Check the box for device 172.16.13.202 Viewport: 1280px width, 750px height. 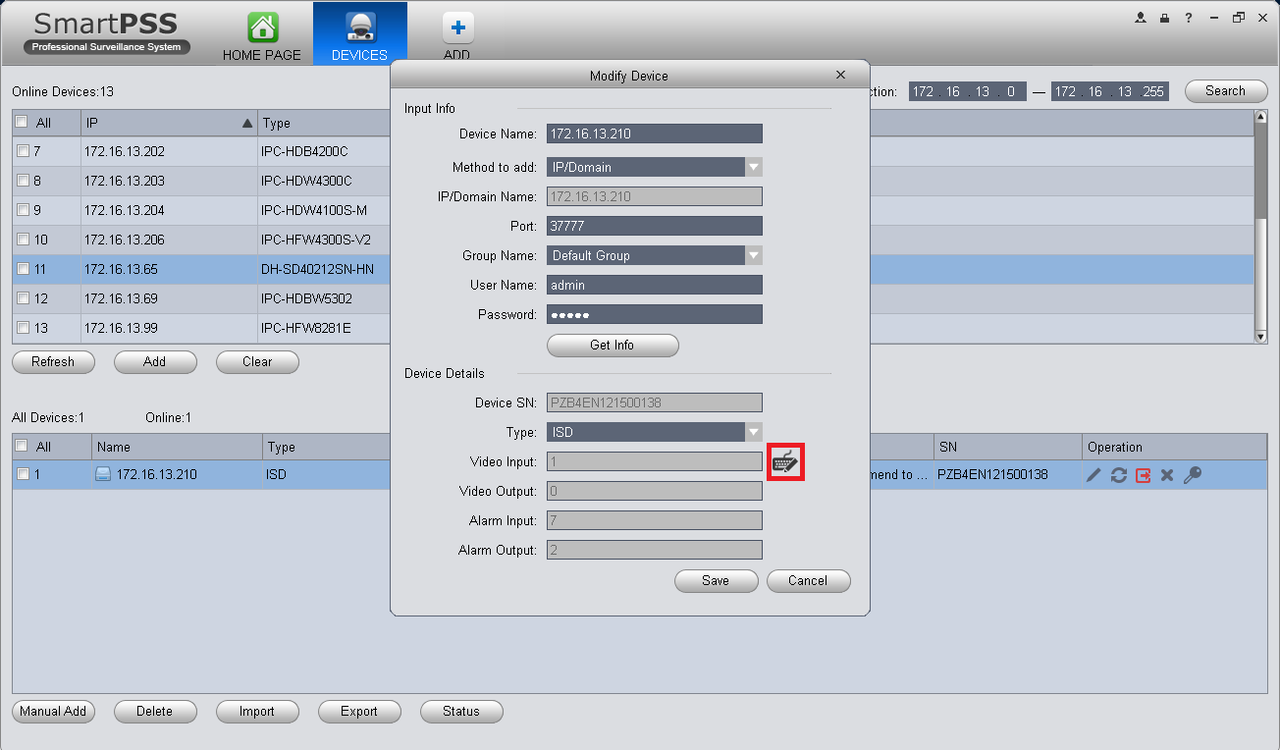[x=23, y=152]
